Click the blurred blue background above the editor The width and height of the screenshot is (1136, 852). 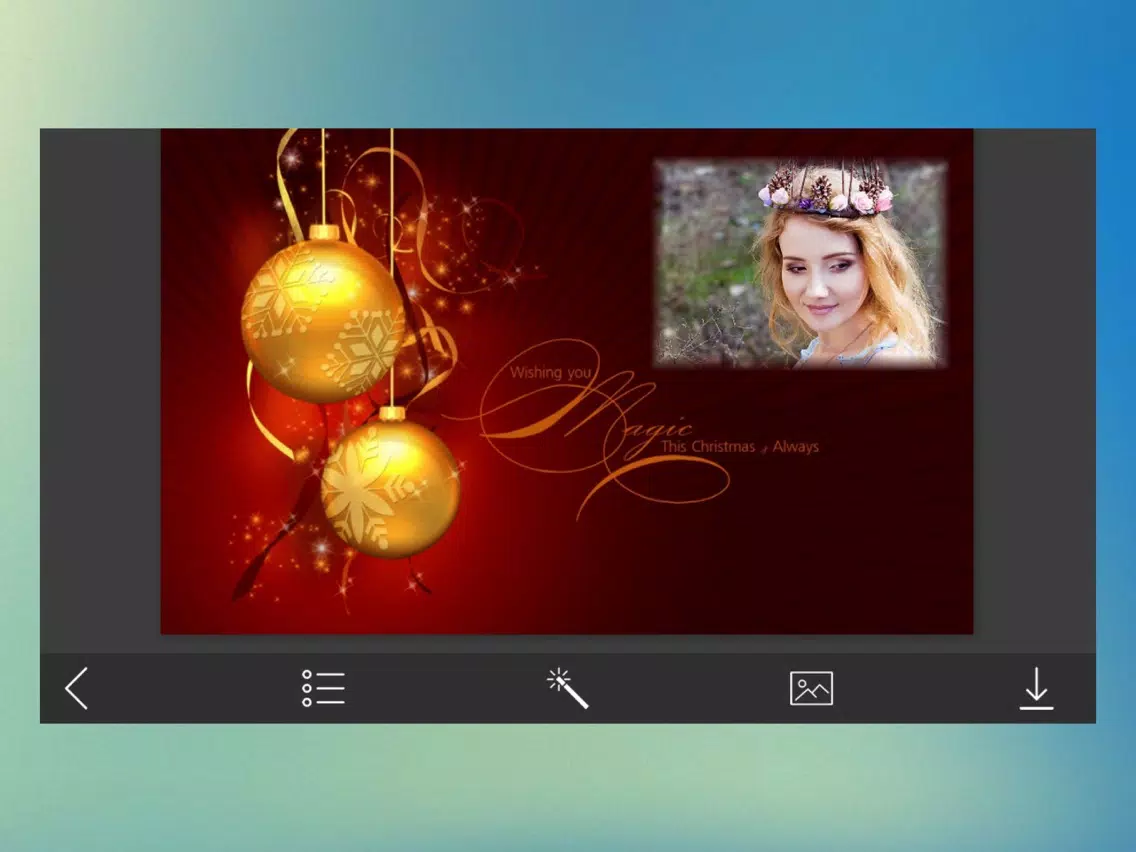click(568, 64)
